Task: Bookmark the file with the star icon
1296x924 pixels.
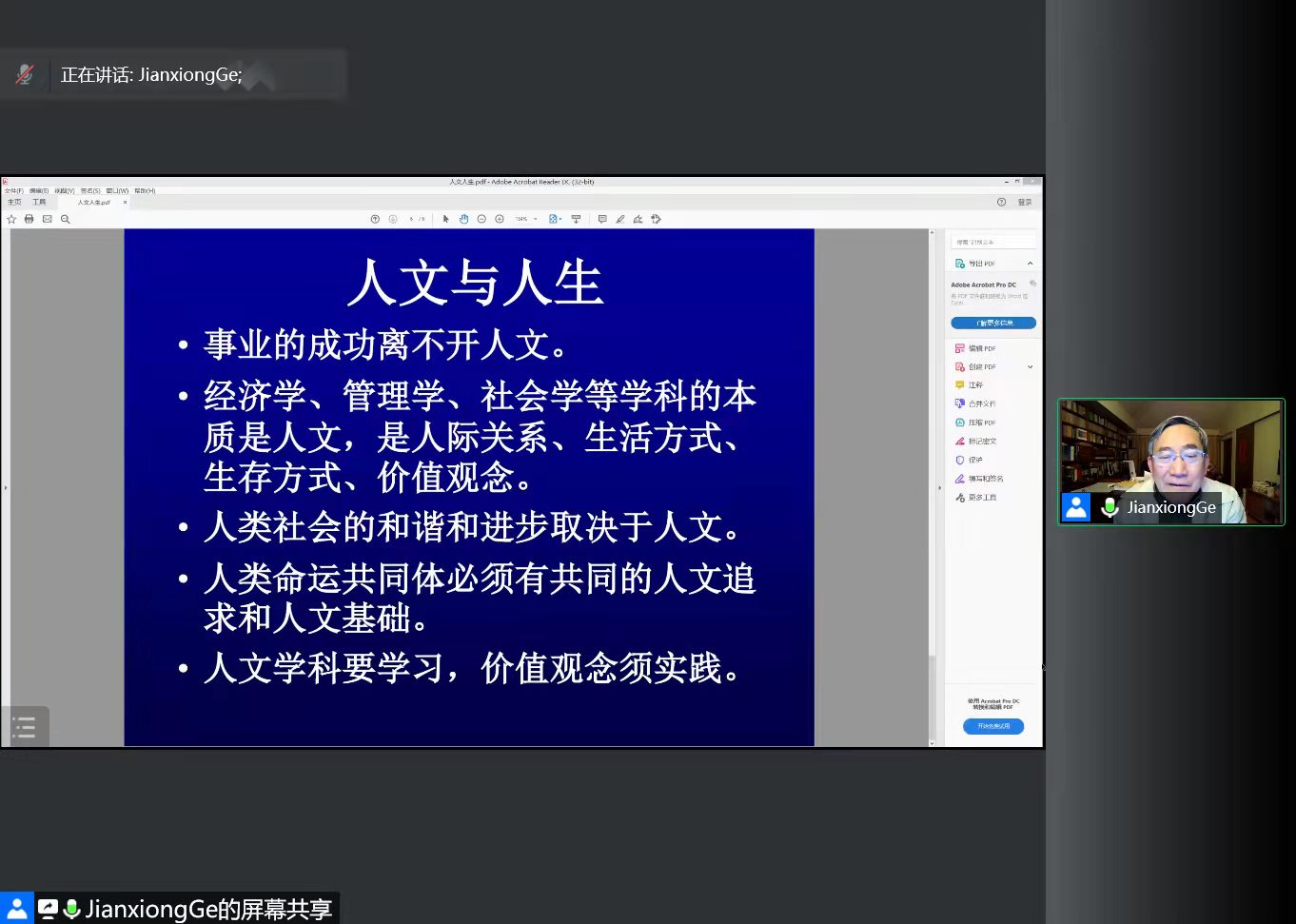Action: click(x=11, y=219)
